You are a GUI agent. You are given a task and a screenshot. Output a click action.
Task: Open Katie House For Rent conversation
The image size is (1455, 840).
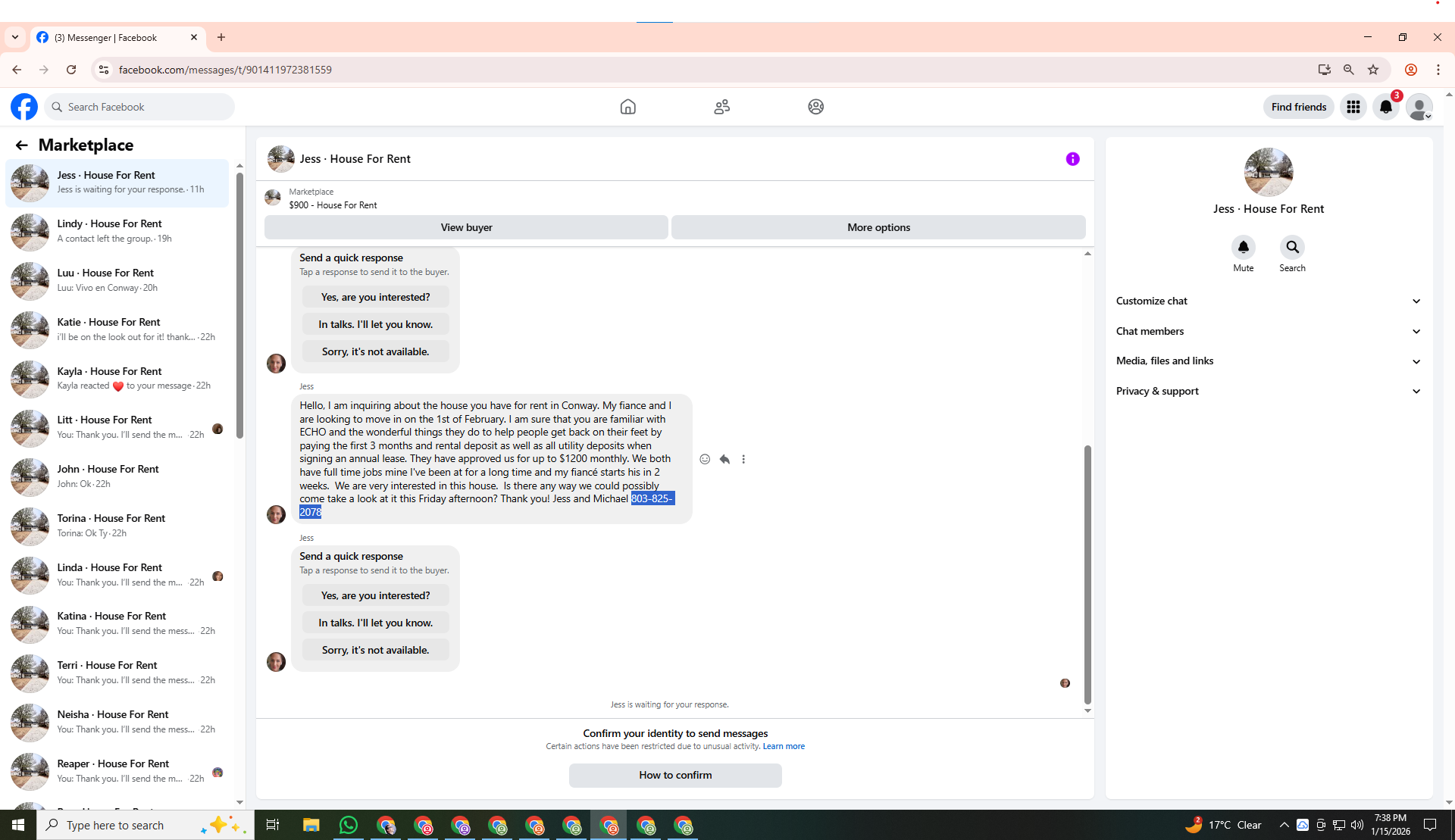tap(117, 329)
